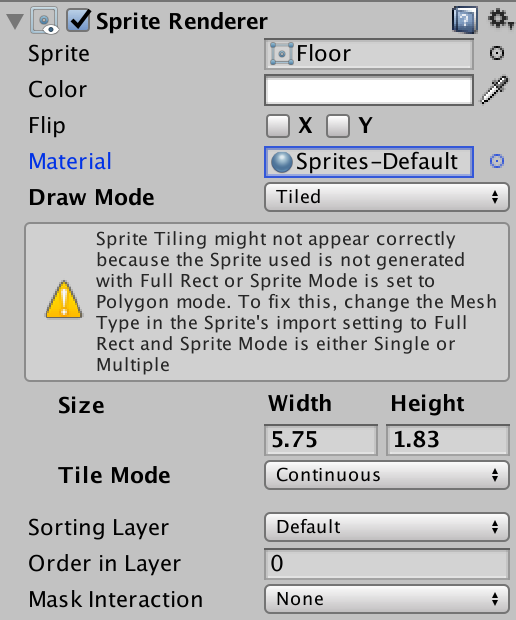Image resolution: width=516 pixels, height=620 pixels.
Task: Open the Sprite object picker circle
Action: 497,53
